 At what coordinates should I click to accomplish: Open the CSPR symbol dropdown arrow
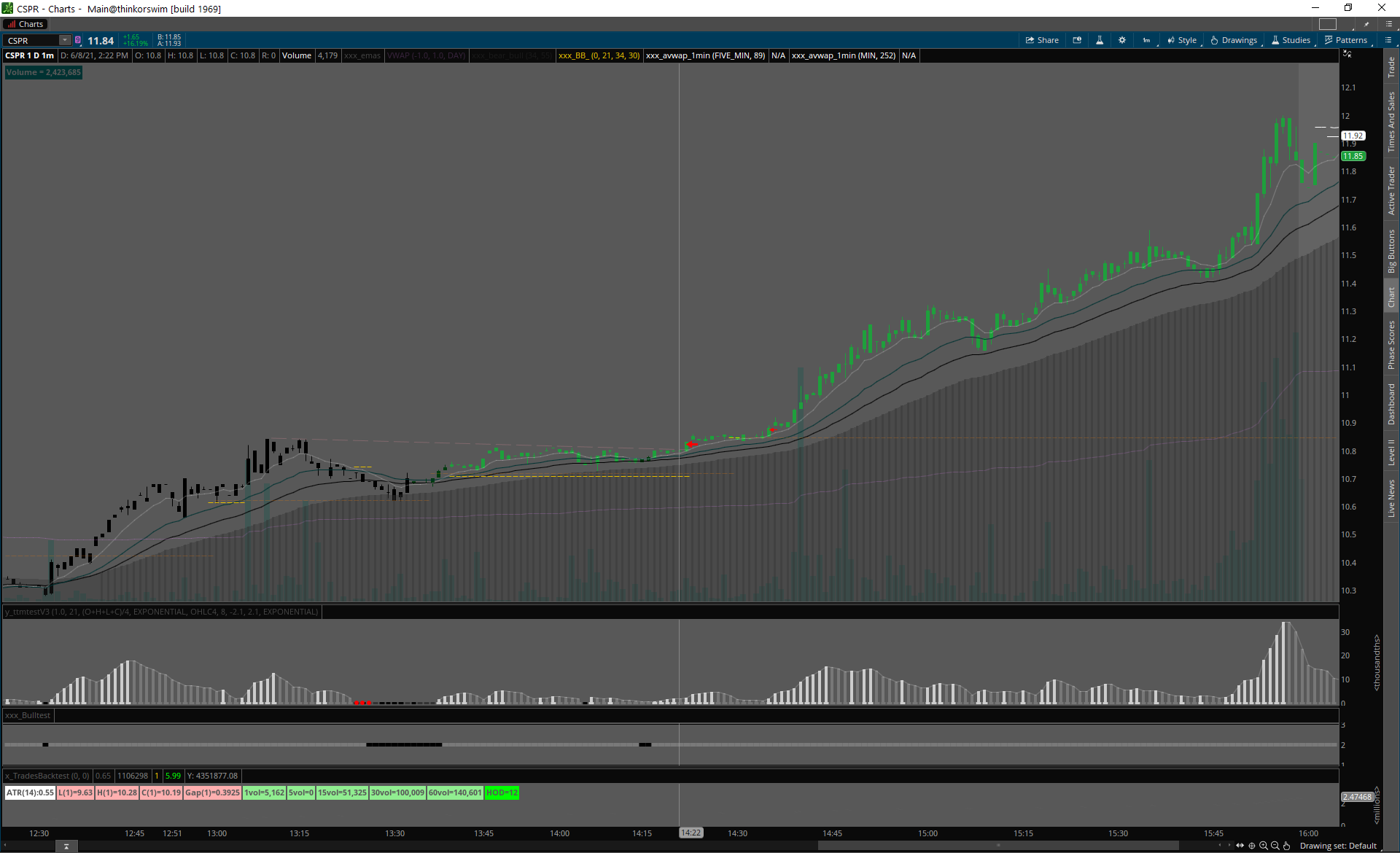pyautogui.click(x=65, y=40)
